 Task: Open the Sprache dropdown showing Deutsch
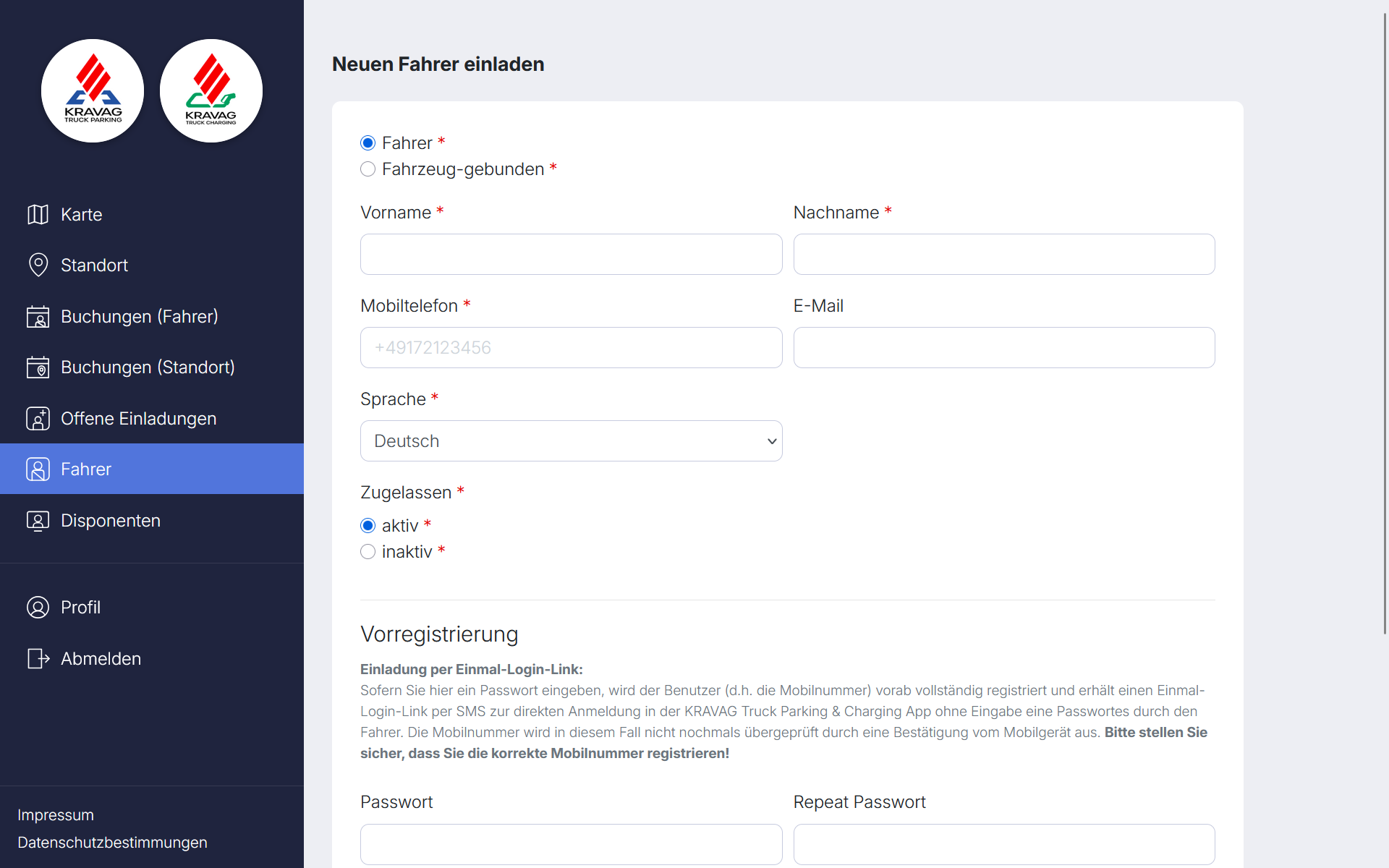(571, 441)
